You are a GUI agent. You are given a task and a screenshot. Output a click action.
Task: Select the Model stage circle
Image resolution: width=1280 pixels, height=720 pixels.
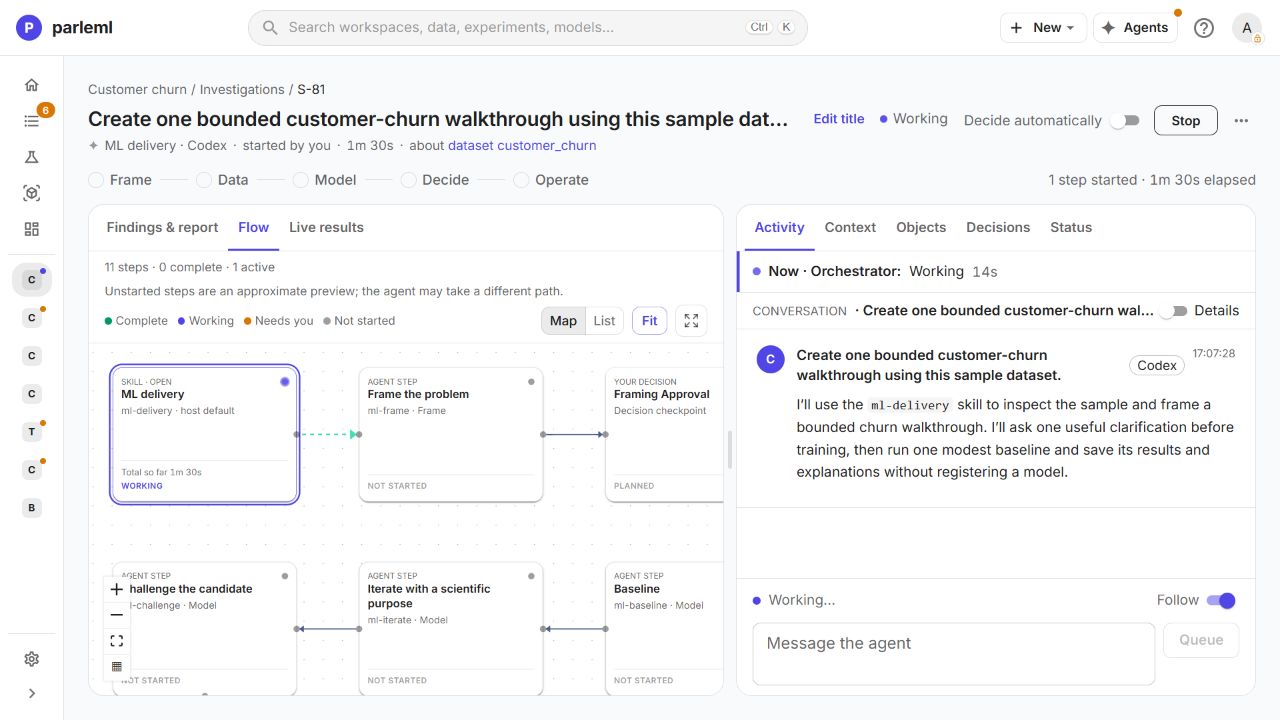point(300,180)
